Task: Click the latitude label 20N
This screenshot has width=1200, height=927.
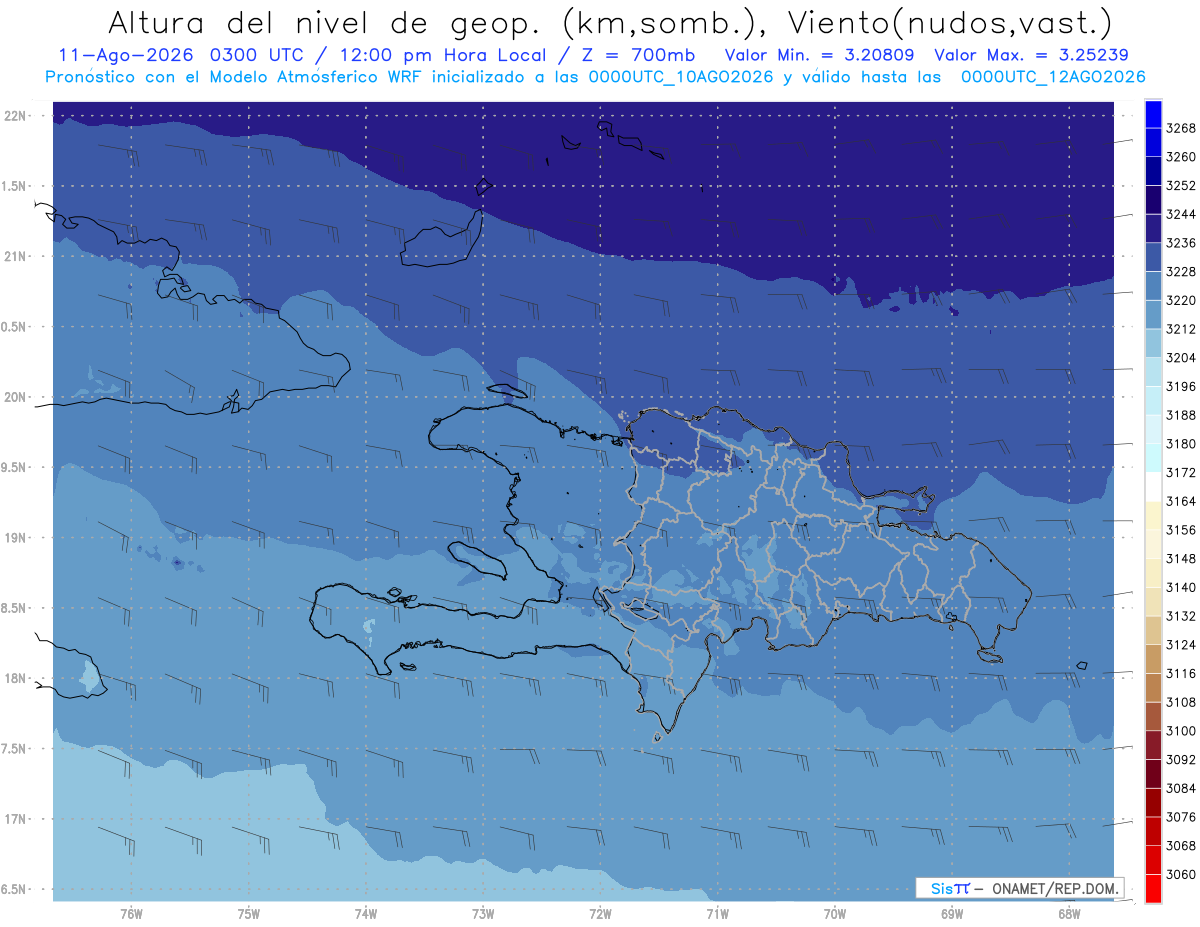Action: pyautogui.click(x=15, y=397)
